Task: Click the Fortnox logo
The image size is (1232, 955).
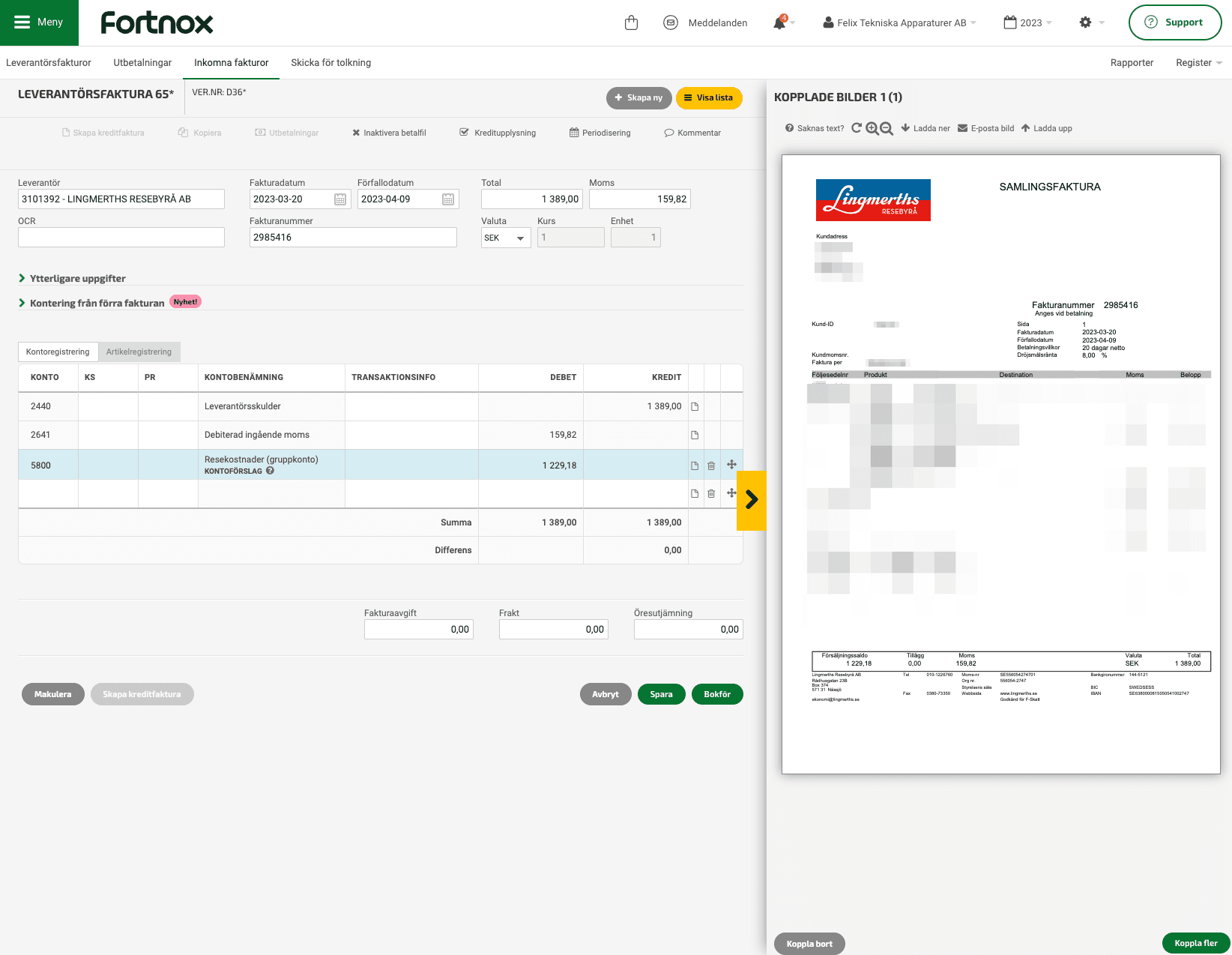Action: [x=157, y=22]
